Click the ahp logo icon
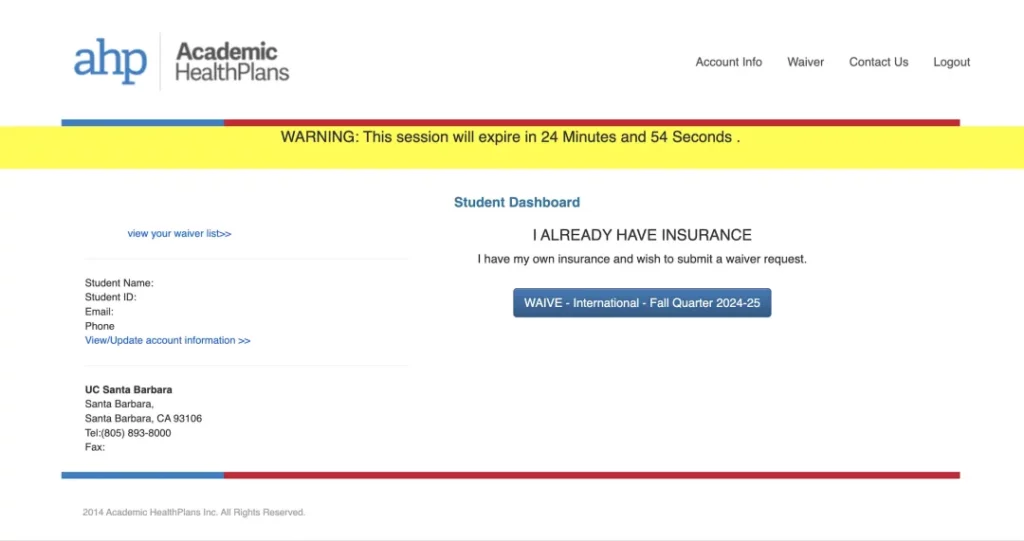The height and width of the screenshot is (541, 1024). pos(110,61)
